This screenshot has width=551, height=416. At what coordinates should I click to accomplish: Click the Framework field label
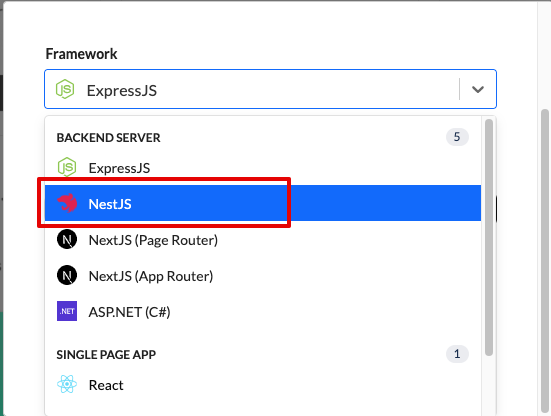(x=82, y=54)
